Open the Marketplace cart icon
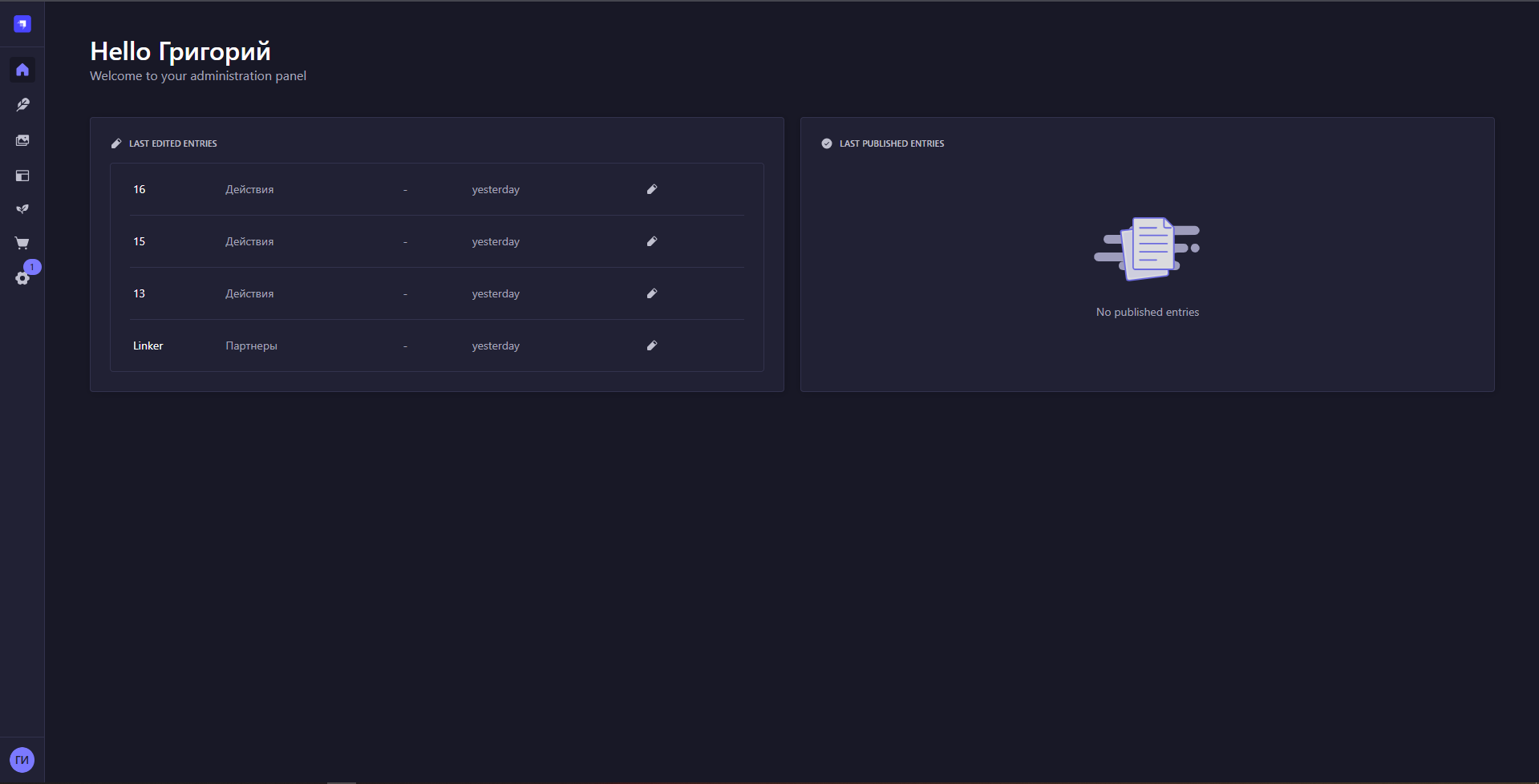Image resolution: width=1539 pixels, height=784 pixels. (22, 243)
